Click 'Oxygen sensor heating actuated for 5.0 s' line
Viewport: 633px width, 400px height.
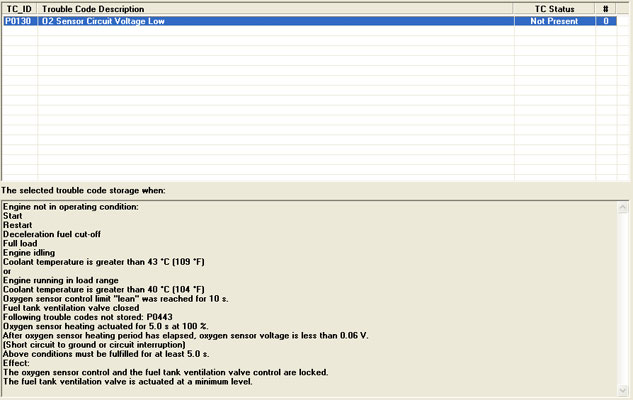pos(106,326)
